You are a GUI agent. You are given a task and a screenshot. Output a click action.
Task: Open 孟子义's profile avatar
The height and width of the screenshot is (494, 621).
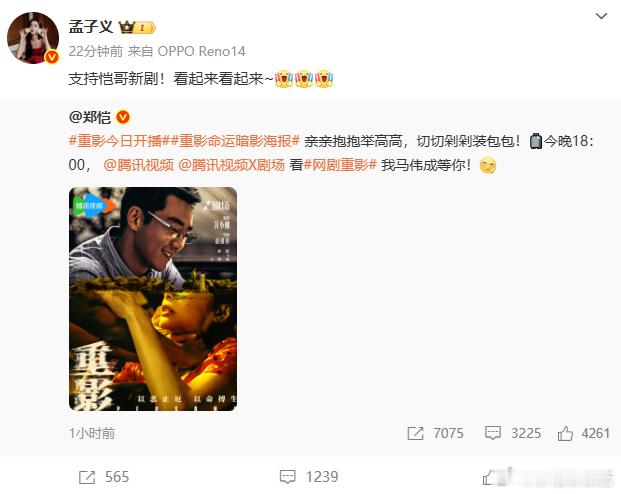[33, 38]
